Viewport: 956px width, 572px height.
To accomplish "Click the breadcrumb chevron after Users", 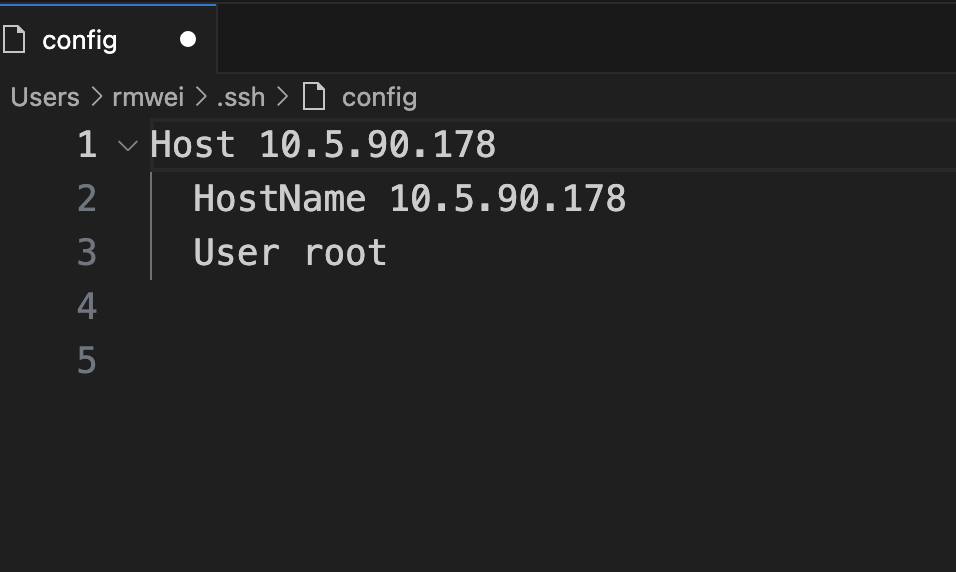I will tap(96, 96).
